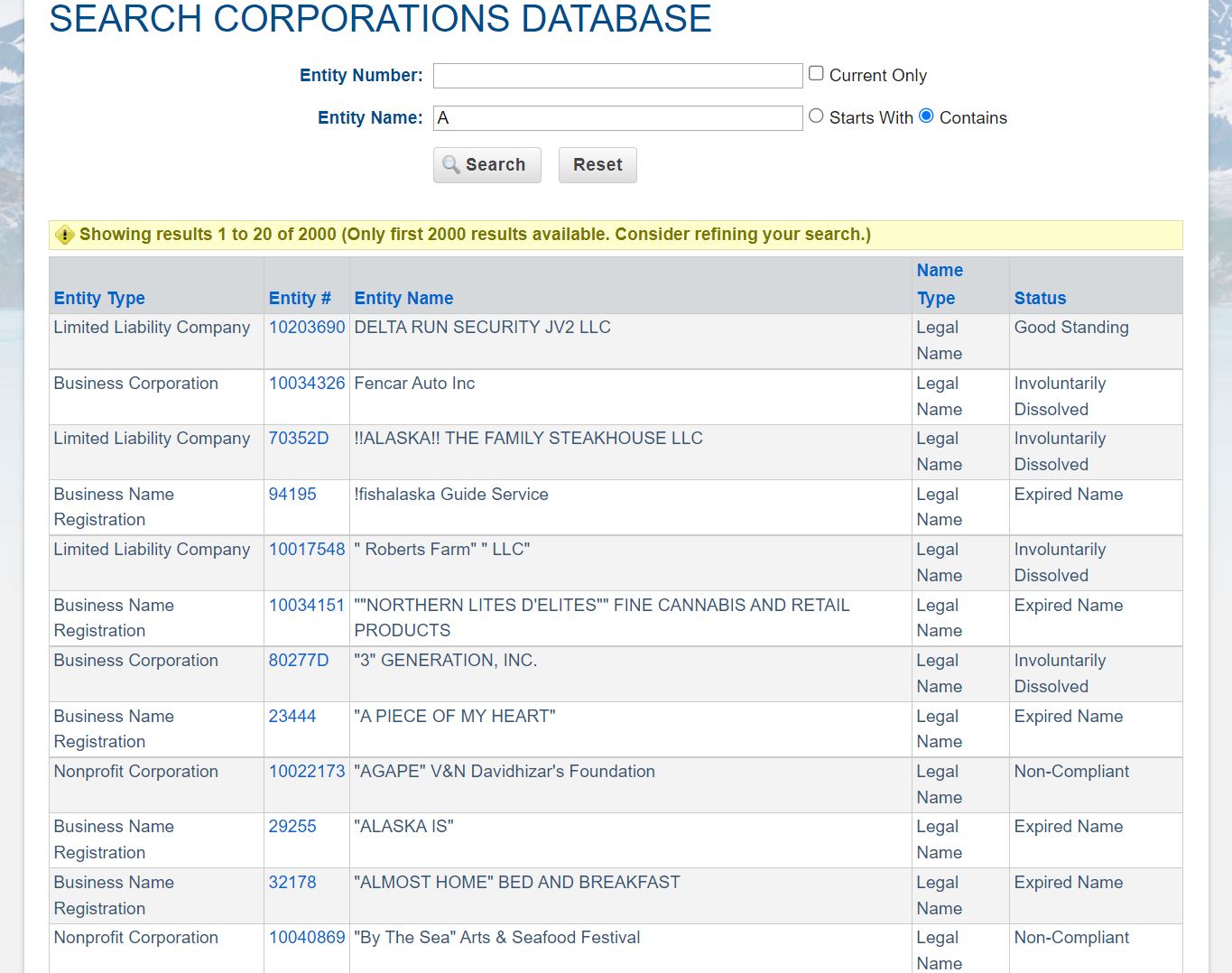Open entity number 10017548
This screenshot has height=973, width=1232.
point(307,550)
